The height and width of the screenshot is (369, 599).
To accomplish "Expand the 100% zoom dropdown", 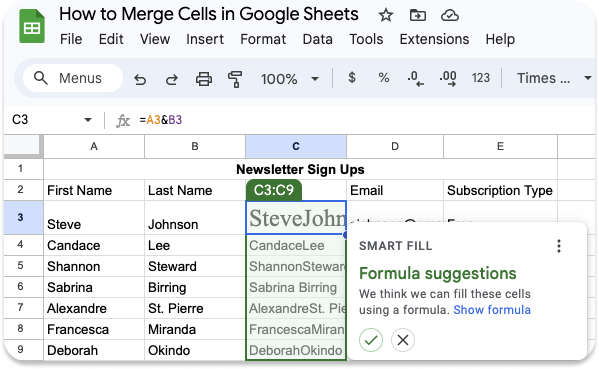I will click(x=315, y=79).
